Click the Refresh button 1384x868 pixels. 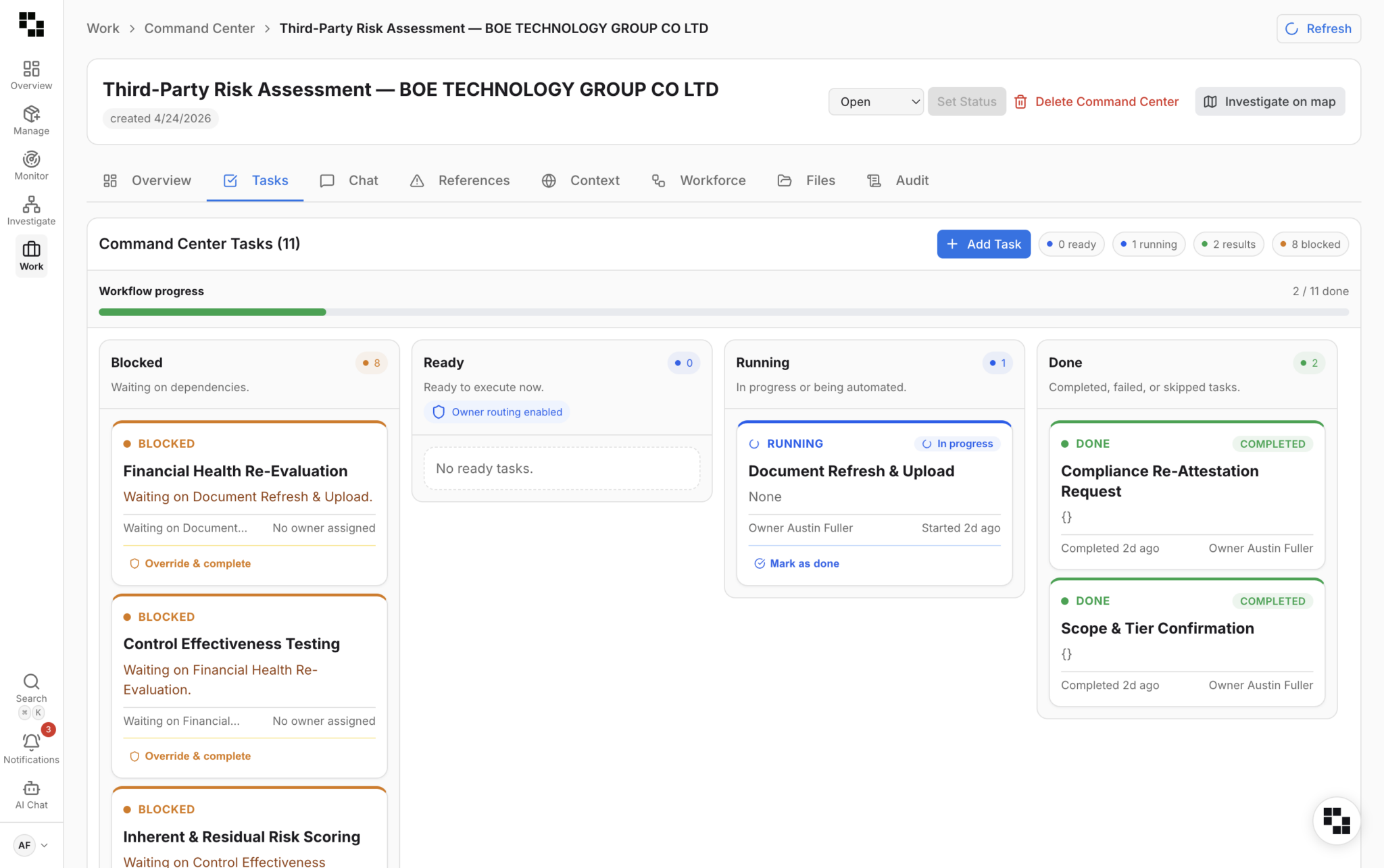[1318, 28]
